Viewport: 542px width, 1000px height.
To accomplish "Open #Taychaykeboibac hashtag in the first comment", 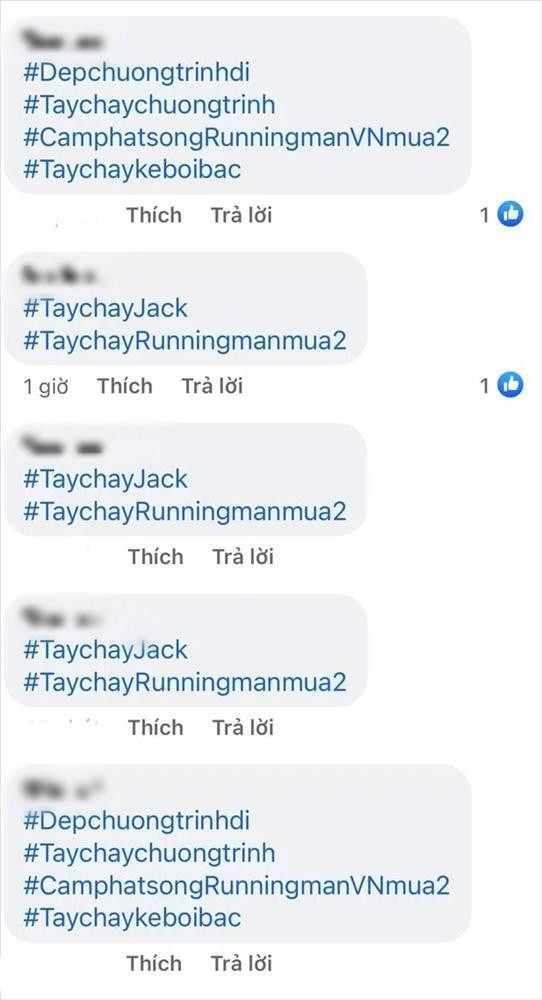I will [x=132, y=170].
